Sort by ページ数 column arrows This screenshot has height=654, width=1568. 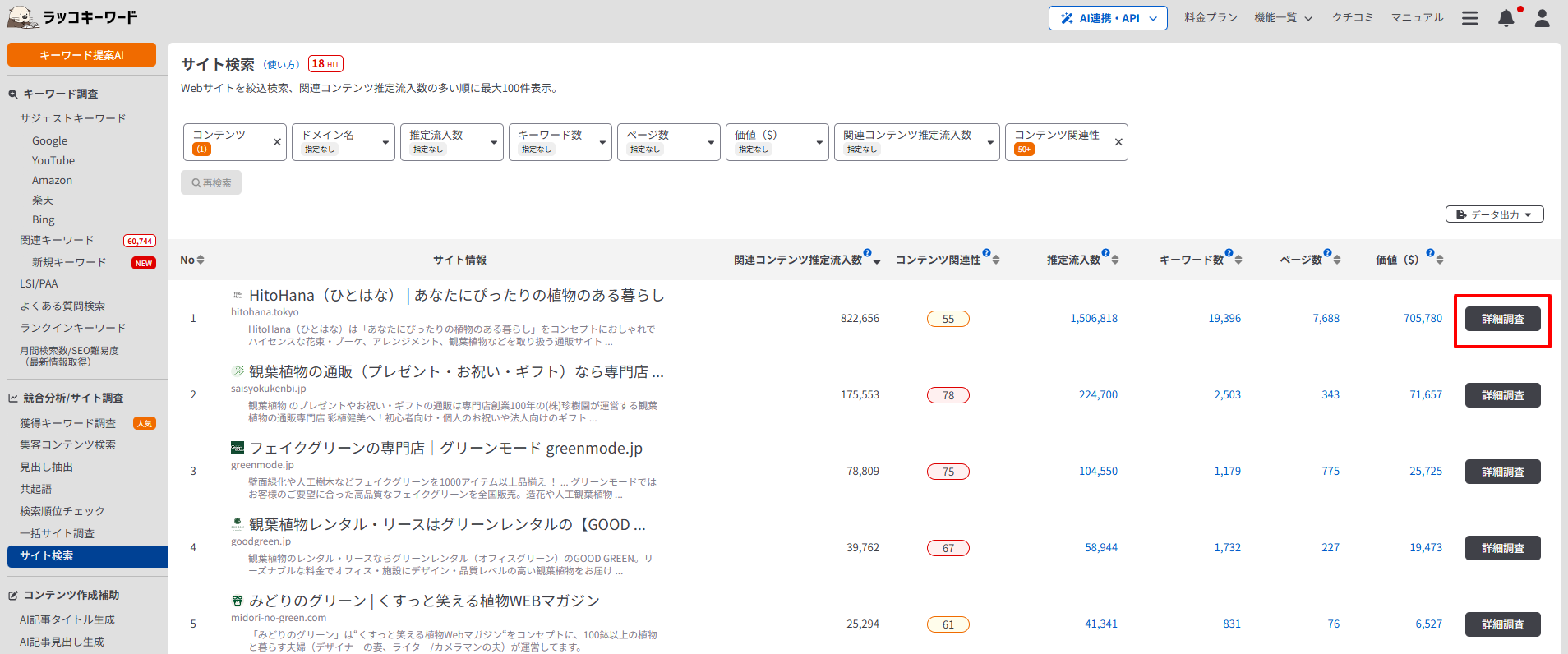(1337, 260)
